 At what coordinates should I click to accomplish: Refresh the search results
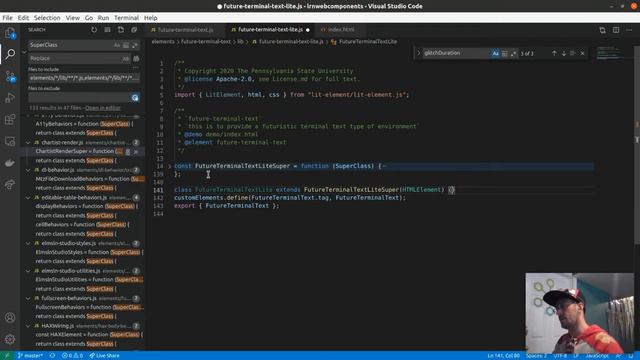[94, 30]
